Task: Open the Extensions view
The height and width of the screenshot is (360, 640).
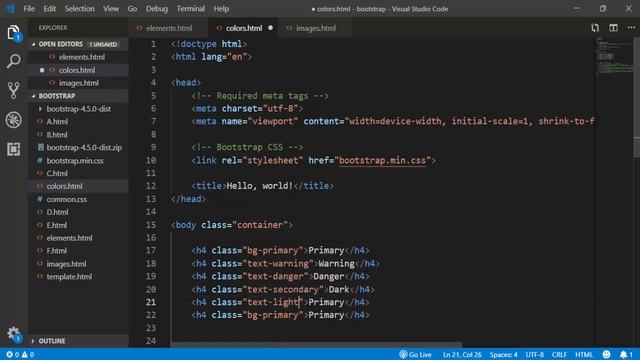Action: [x=13, y=149]
